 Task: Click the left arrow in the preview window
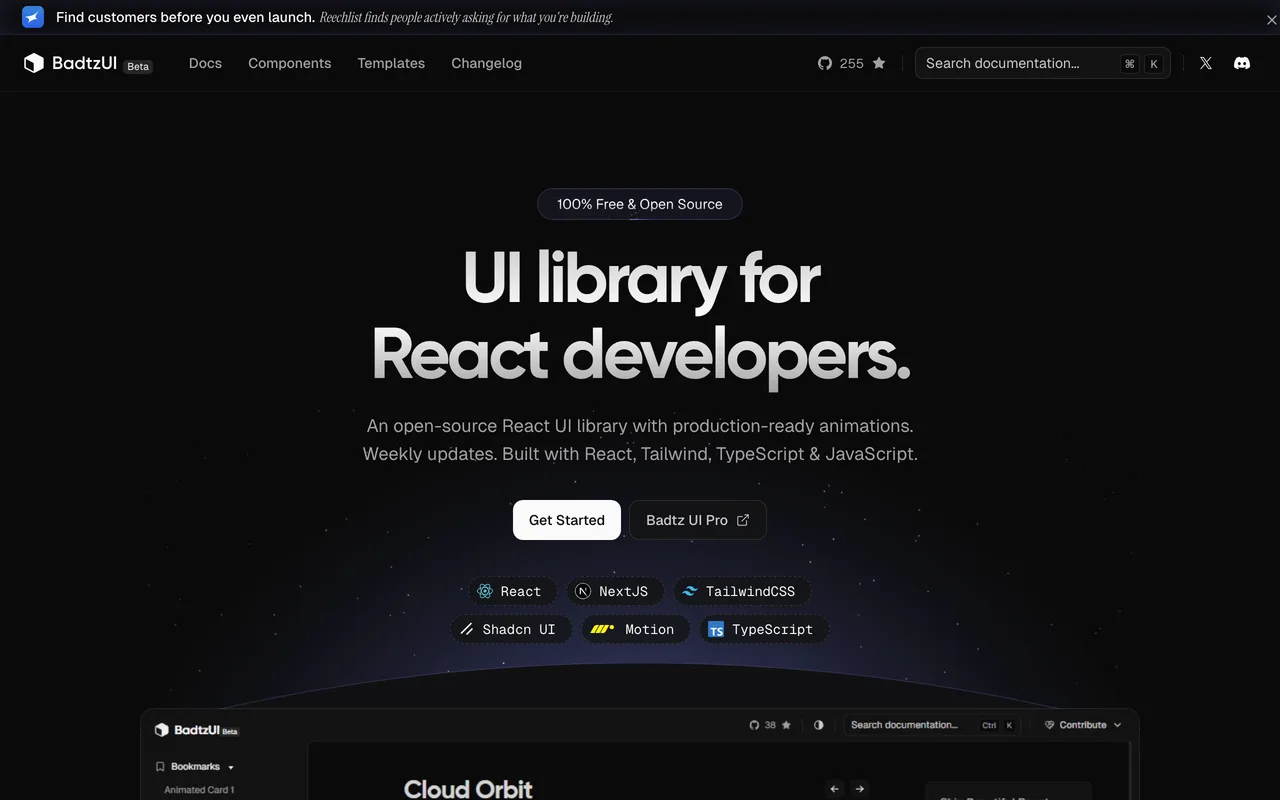coord(835,789)
